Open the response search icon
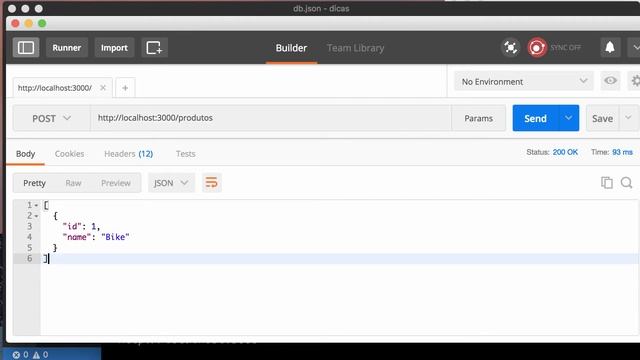The width and height of the screenshot is (640, 360). point(627,182)
